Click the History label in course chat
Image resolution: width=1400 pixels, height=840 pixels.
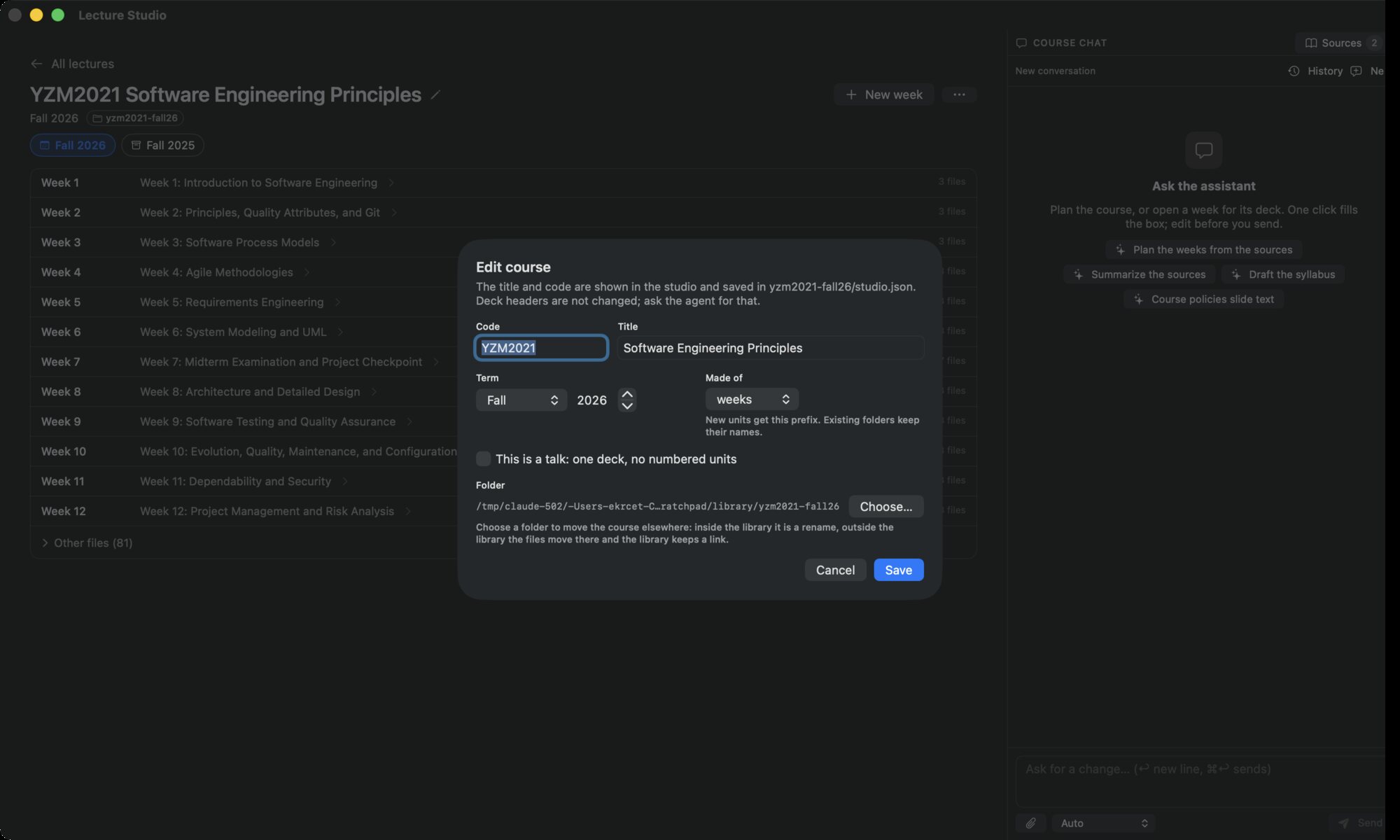coord(1325,71)
